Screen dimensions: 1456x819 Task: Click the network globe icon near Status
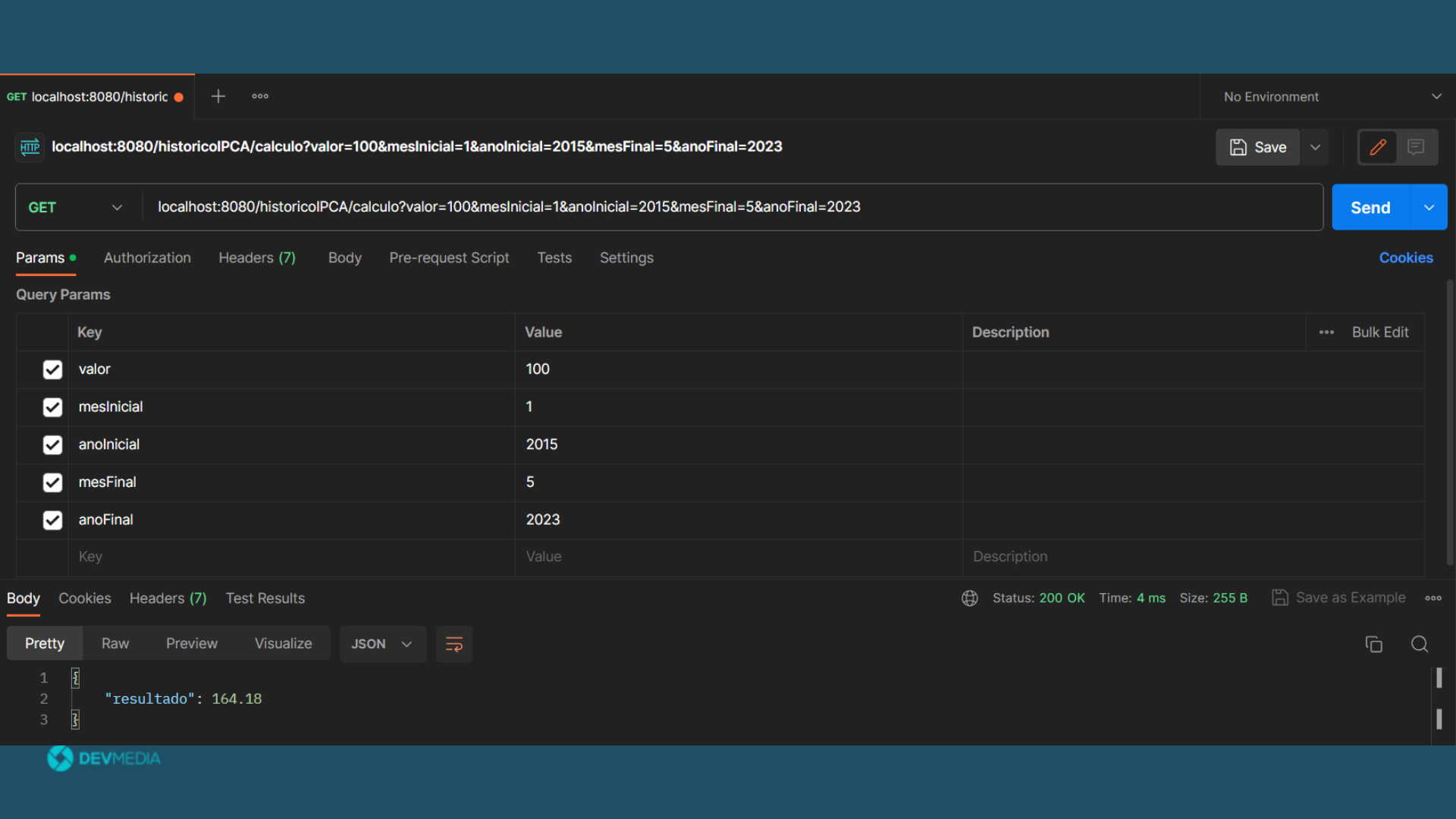click(x=969, y=598)
